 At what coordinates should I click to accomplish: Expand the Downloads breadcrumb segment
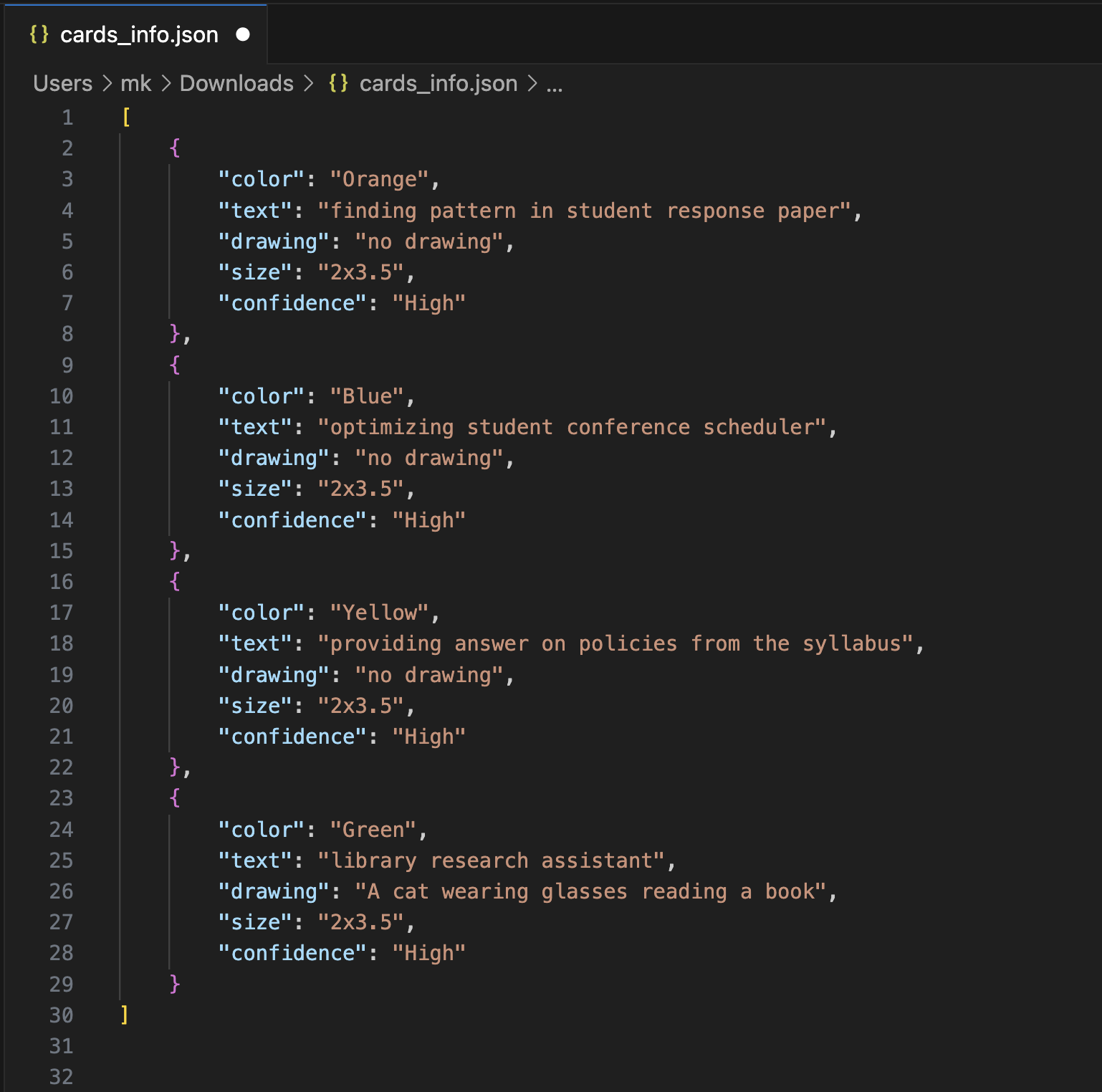coord(236,83)
